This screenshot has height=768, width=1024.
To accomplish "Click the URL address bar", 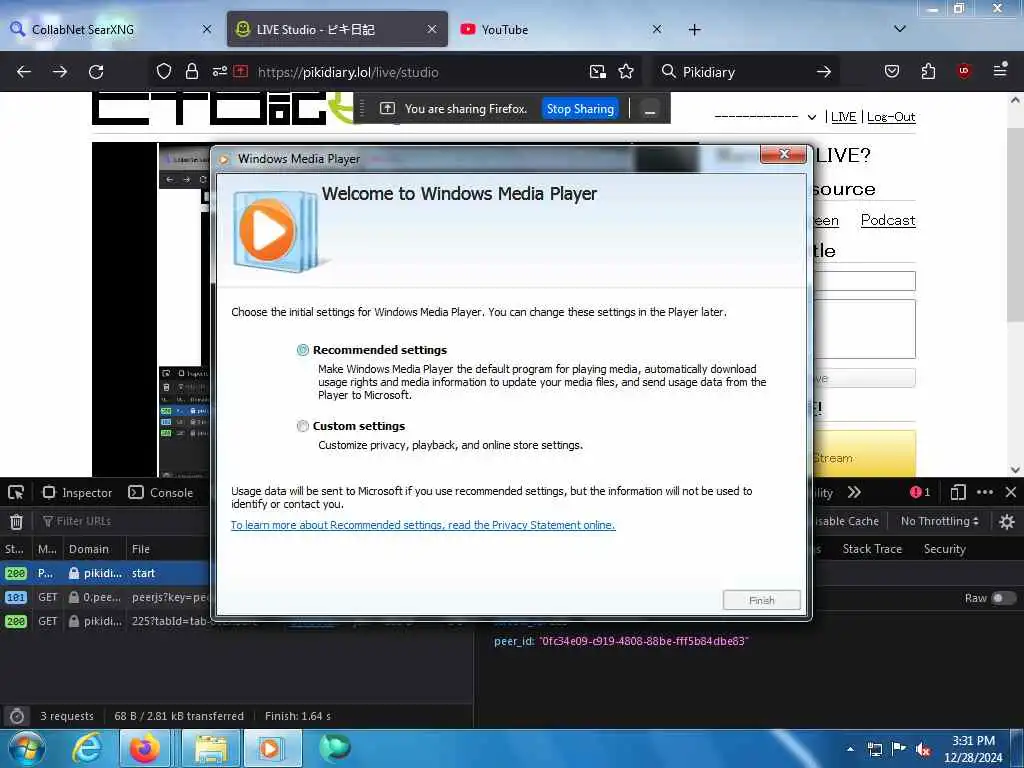I will point(418,72).
